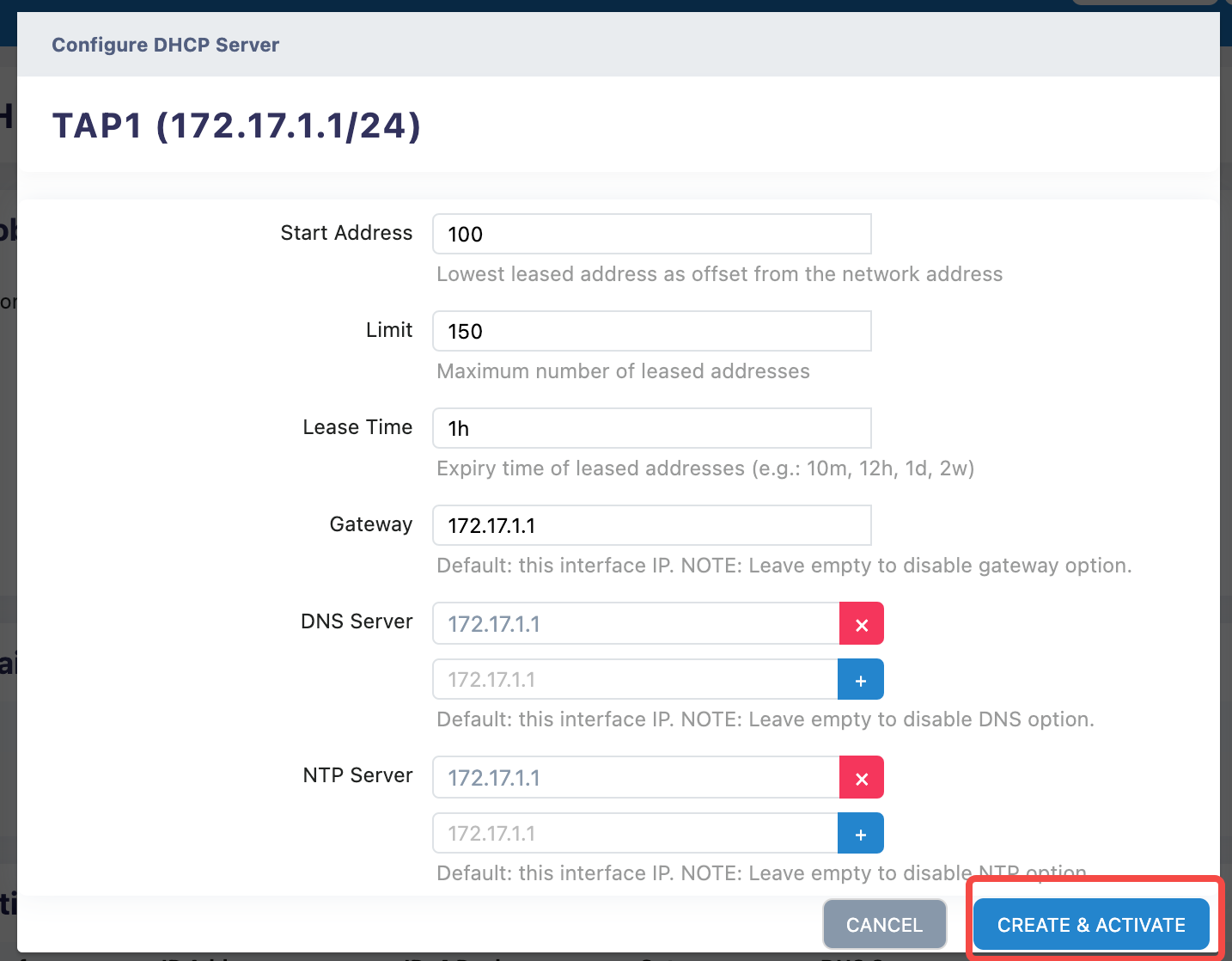1232x961 pixels.
Task: Click the empty new NTP Server input
Action: tap(635, 834)
